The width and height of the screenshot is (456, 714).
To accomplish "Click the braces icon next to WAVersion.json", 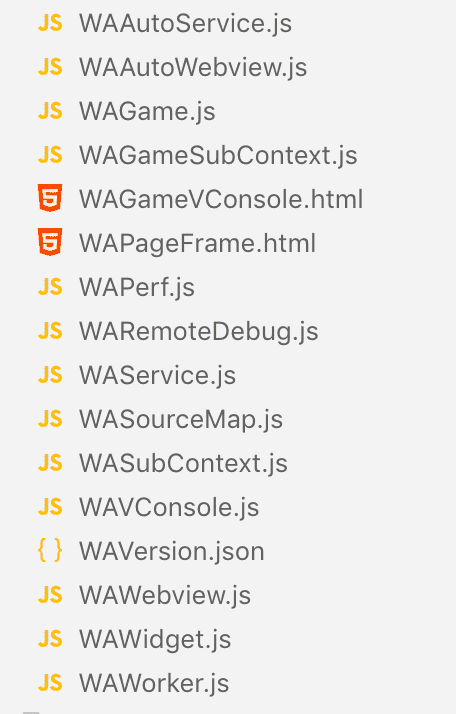I will pos(50,550).
